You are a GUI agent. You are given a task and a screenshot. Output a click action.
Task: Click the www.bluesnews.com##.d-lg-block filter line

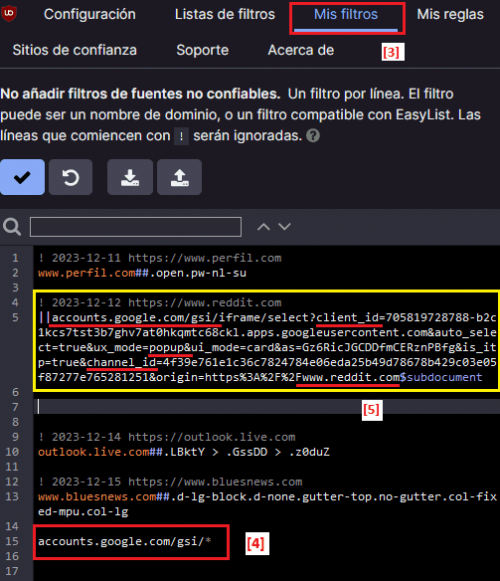(x=267, y=504)
